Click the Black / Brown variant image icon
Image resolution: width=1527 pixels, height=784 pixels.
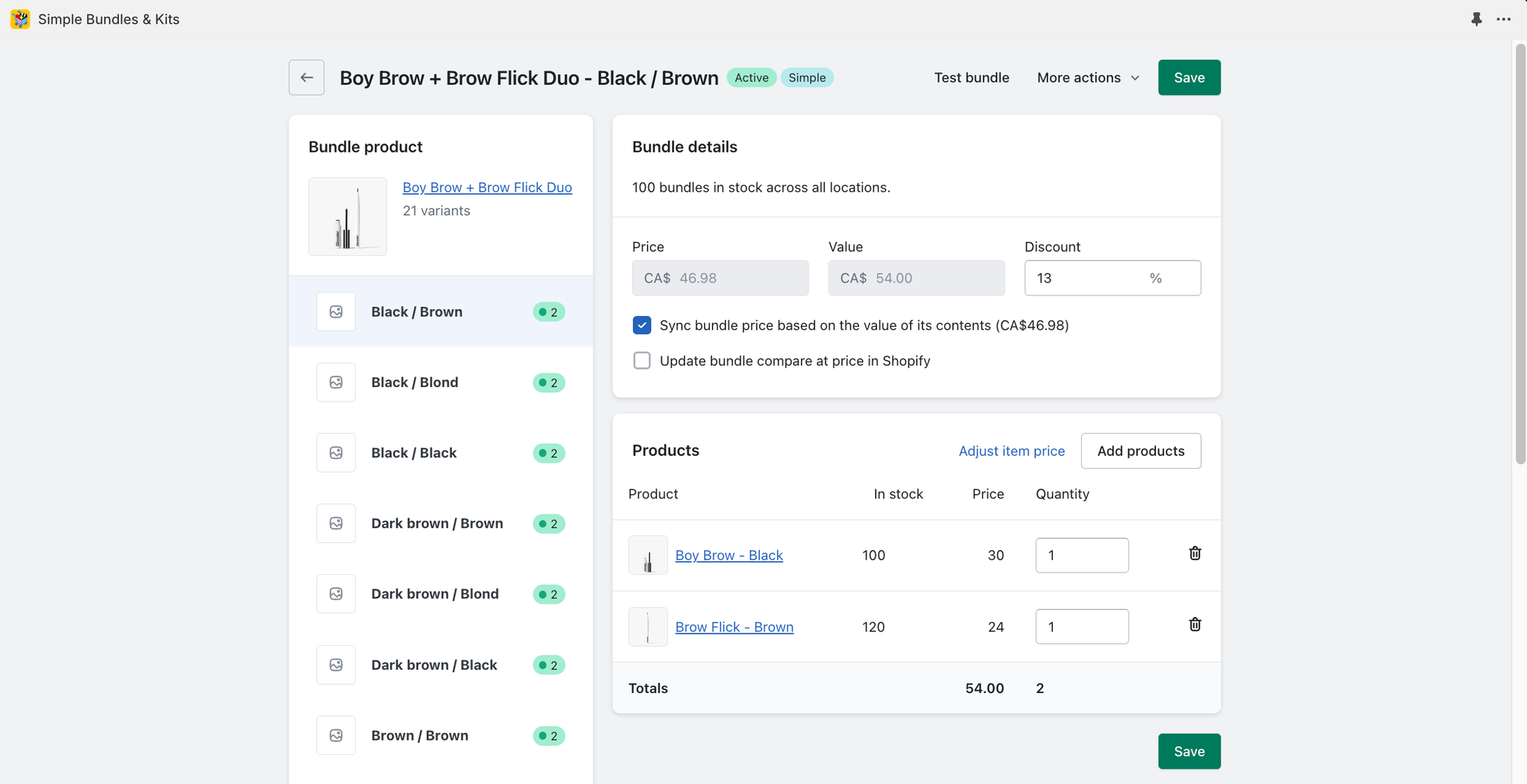336,311
